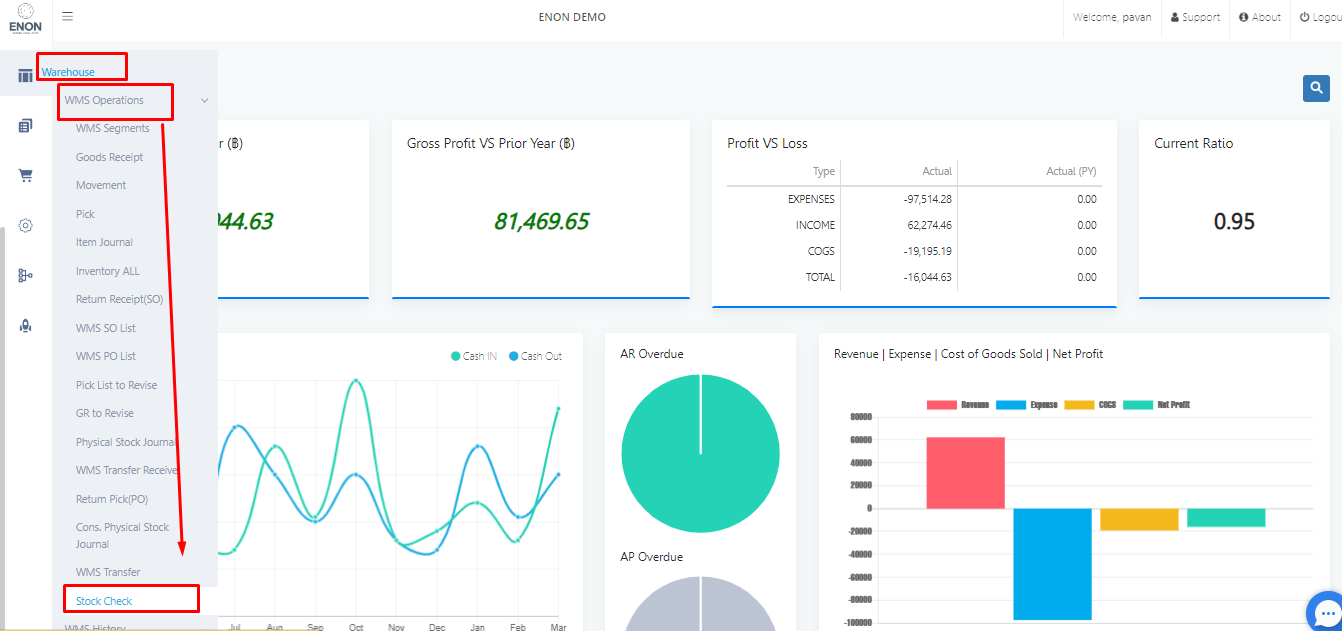The image size is (1342, 631).
Task: Click the Support link
Action: (1195, 17)
